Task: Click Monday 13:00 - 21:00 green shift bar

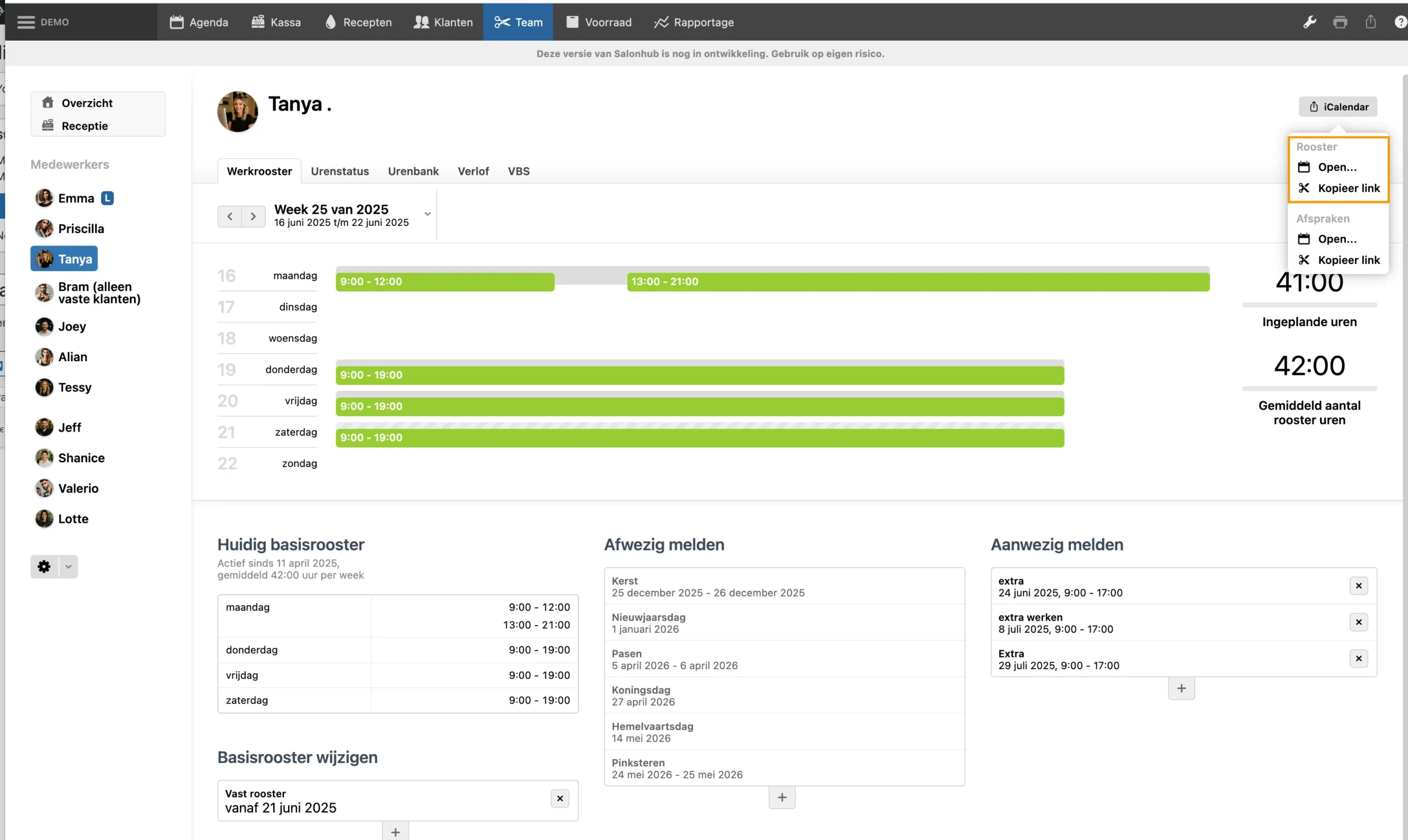Action: coord(917,282)
